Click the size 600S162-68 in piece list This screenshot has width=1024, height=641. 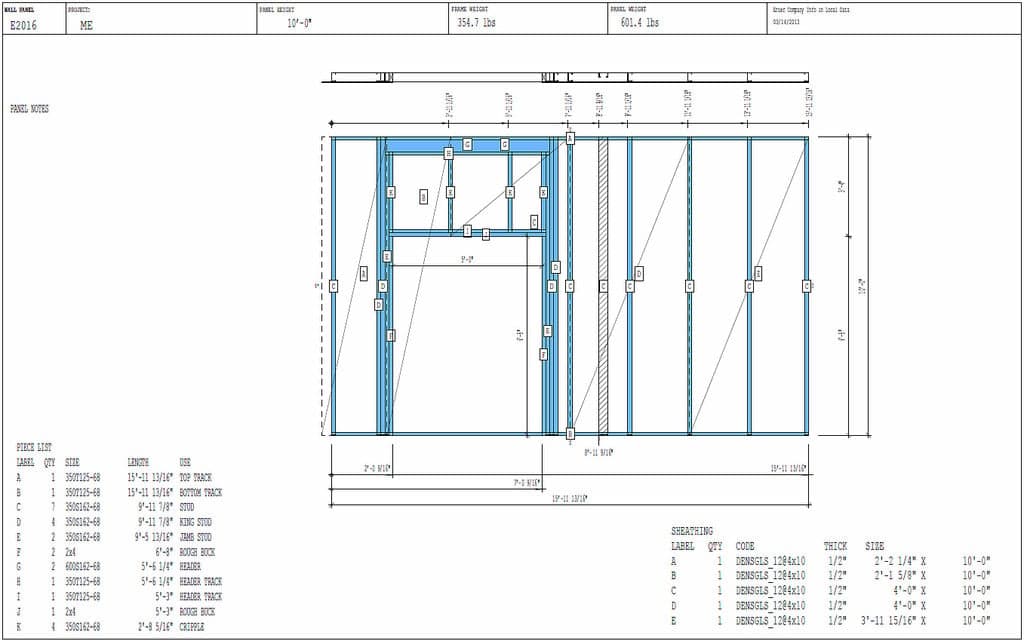[x=82, y=567]
